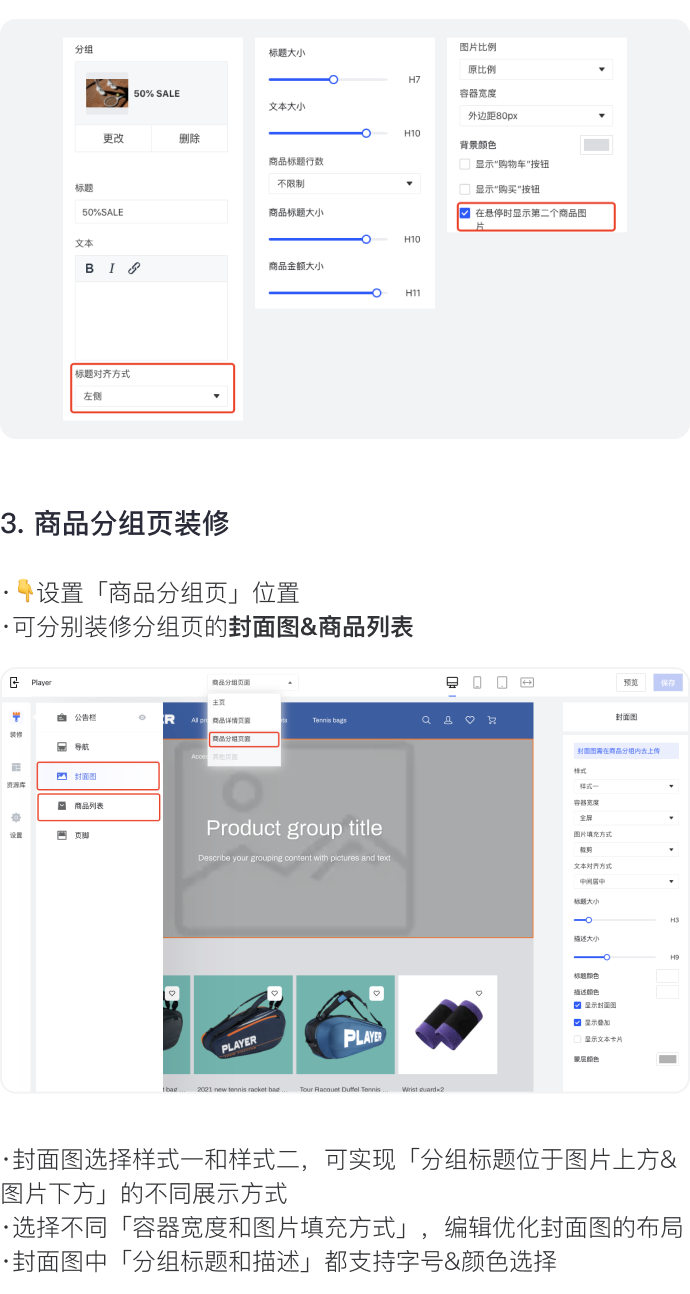690x1294 pixels.
Task: Click the store search magnifier icon
Action: [426, 720]
